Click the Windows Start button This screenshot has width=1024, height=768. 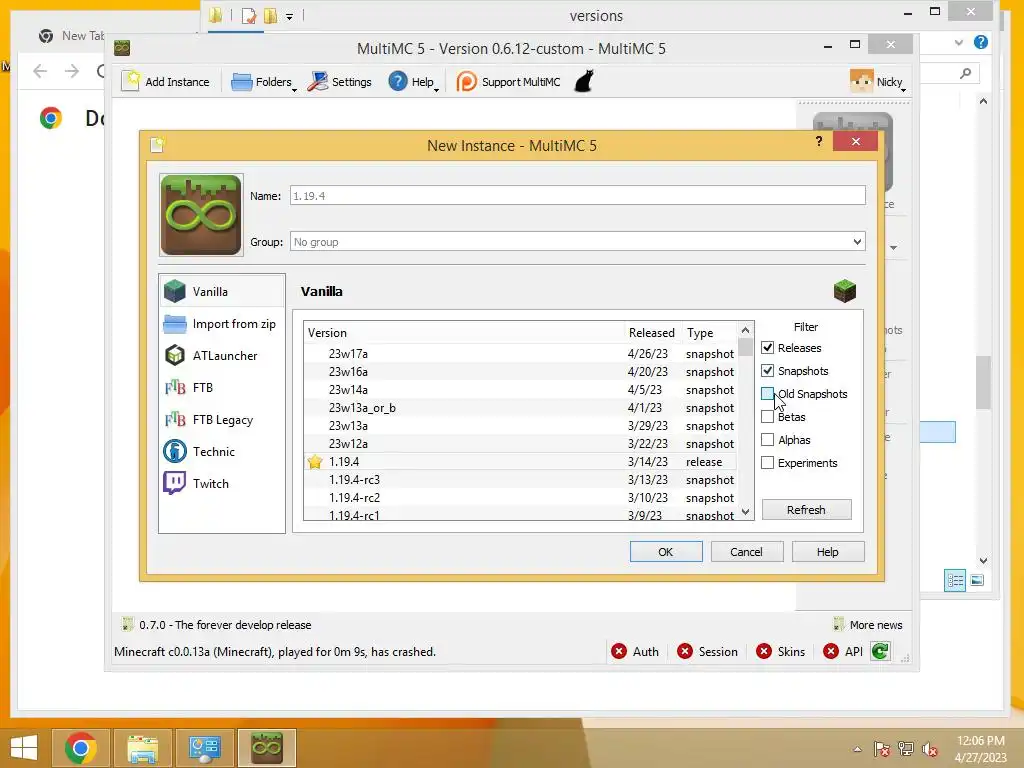pyautogui.click(x=24, y=748)
